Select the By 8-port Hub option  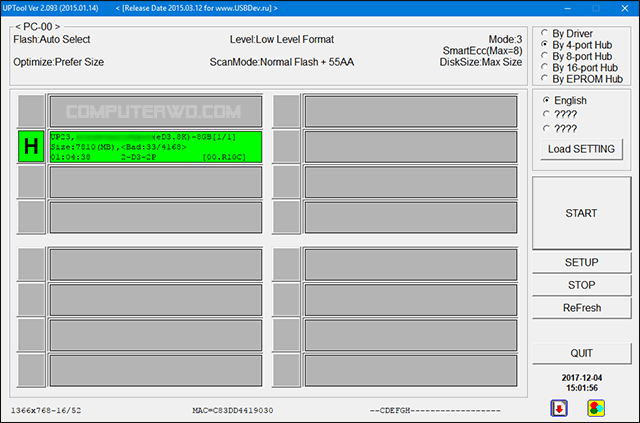point(577,56)
